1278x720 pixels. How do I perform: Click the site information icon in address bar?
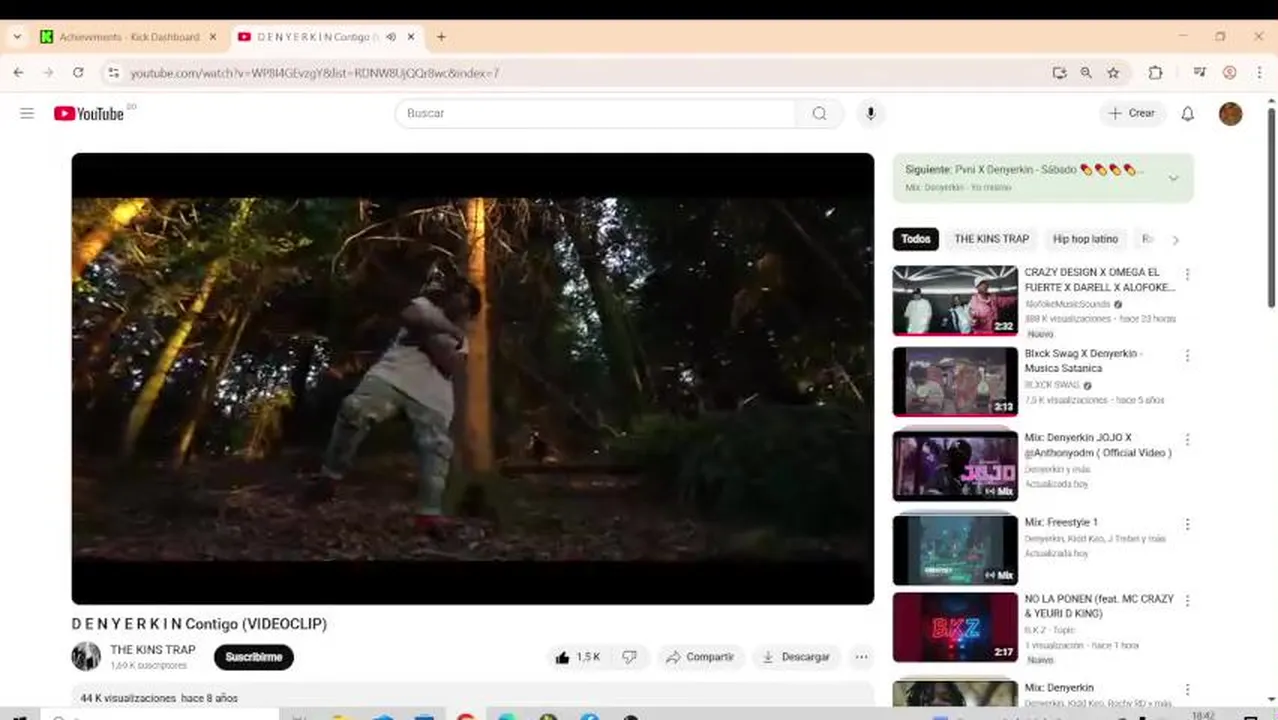point(113,73)
